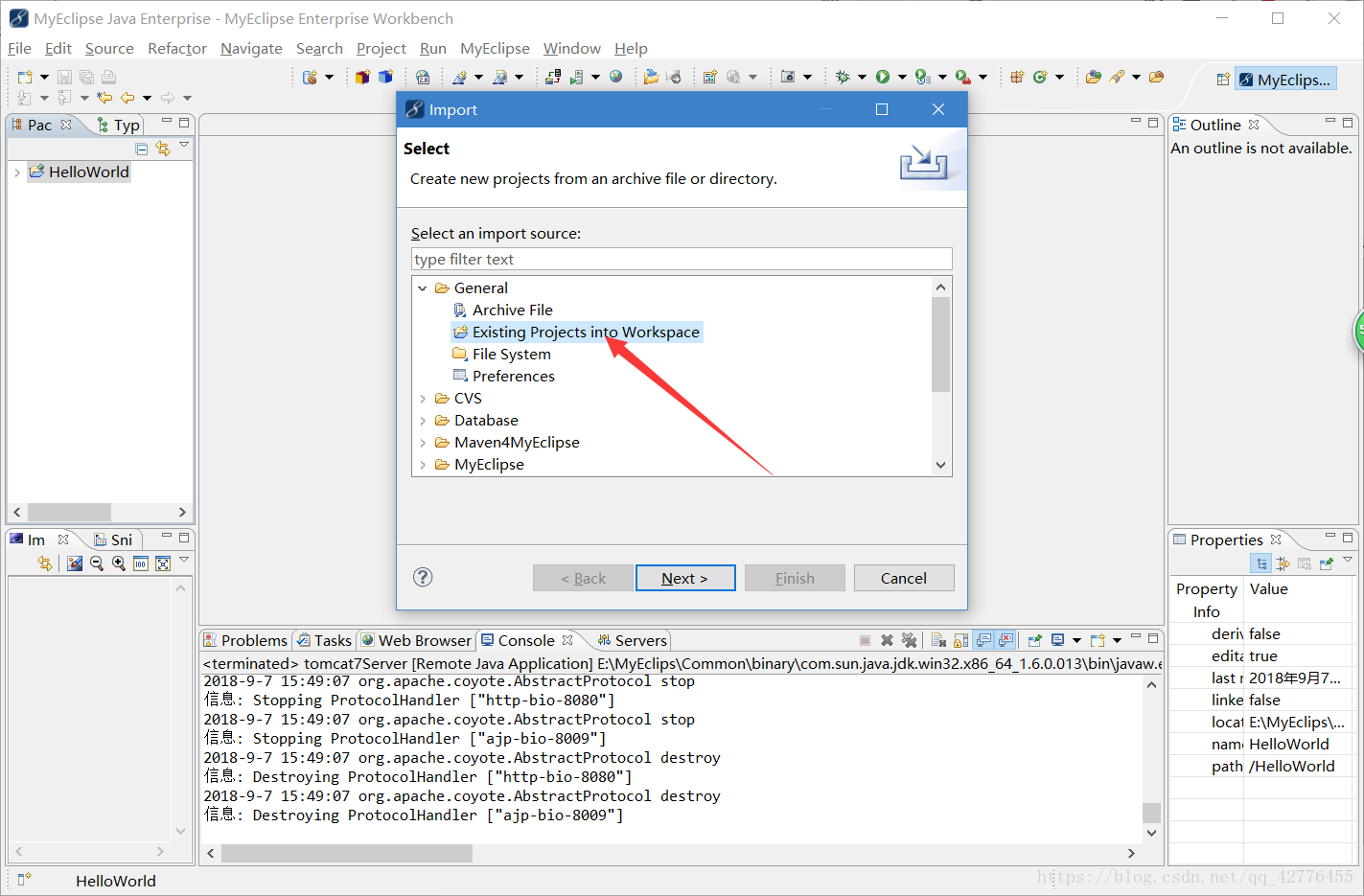Open the MyEclipse menu
This screenshot has width=1364, height=896.
(x=495, y=48)
